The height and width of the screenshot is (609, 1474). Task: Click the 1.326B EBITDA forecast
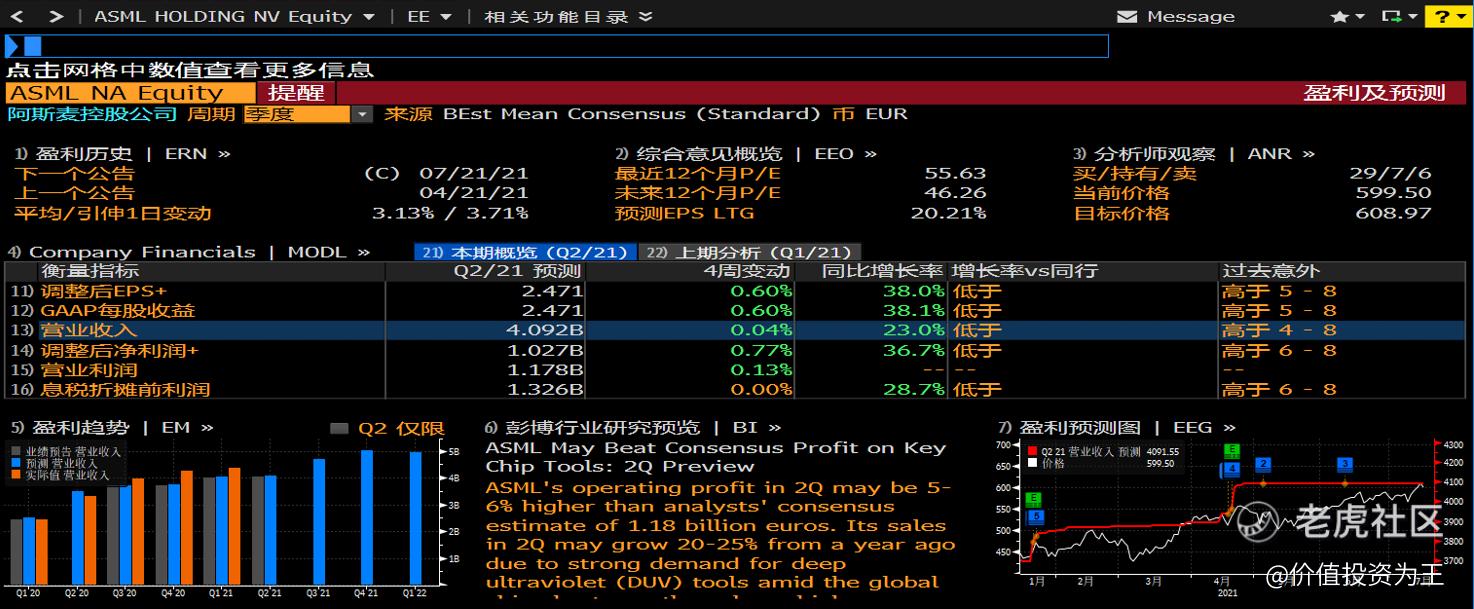click(545, 389)
